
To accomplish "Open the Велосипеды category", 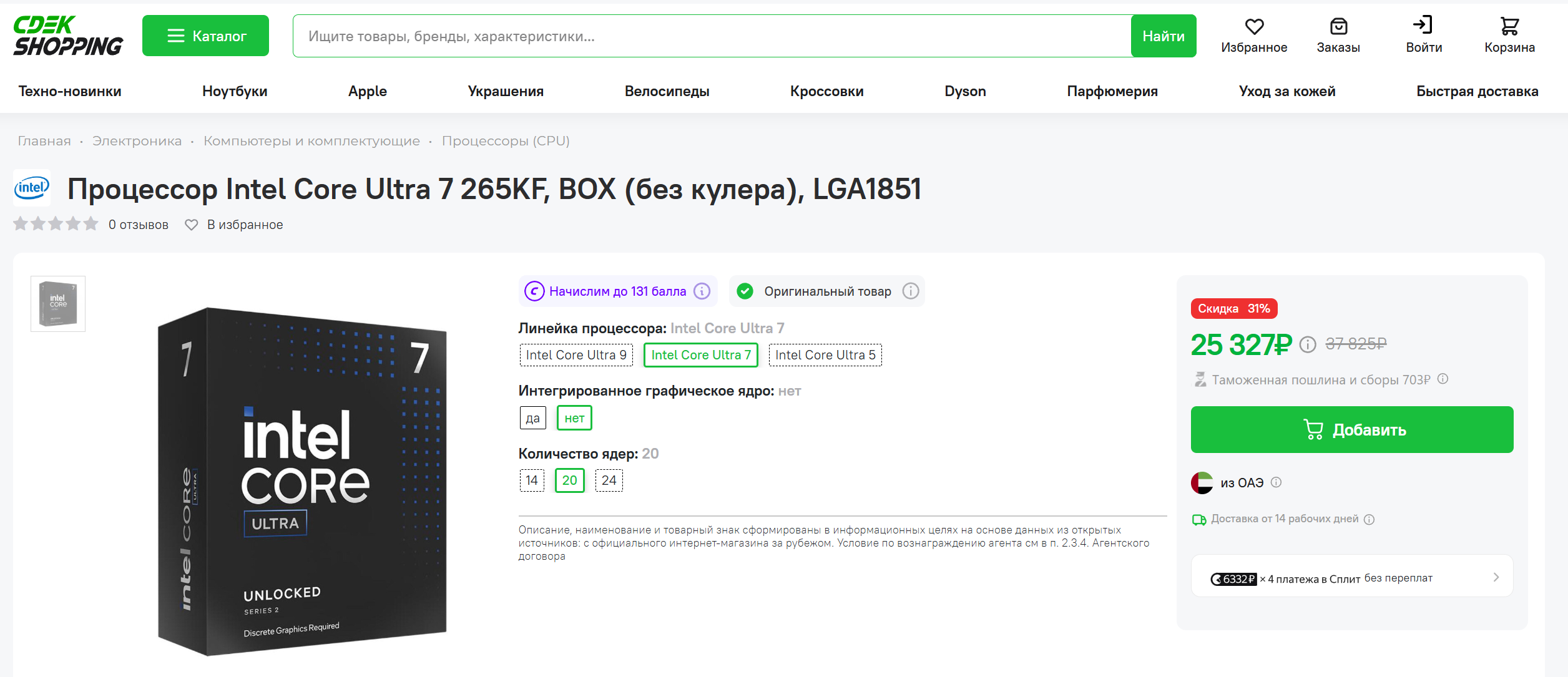I will (667, 91).
